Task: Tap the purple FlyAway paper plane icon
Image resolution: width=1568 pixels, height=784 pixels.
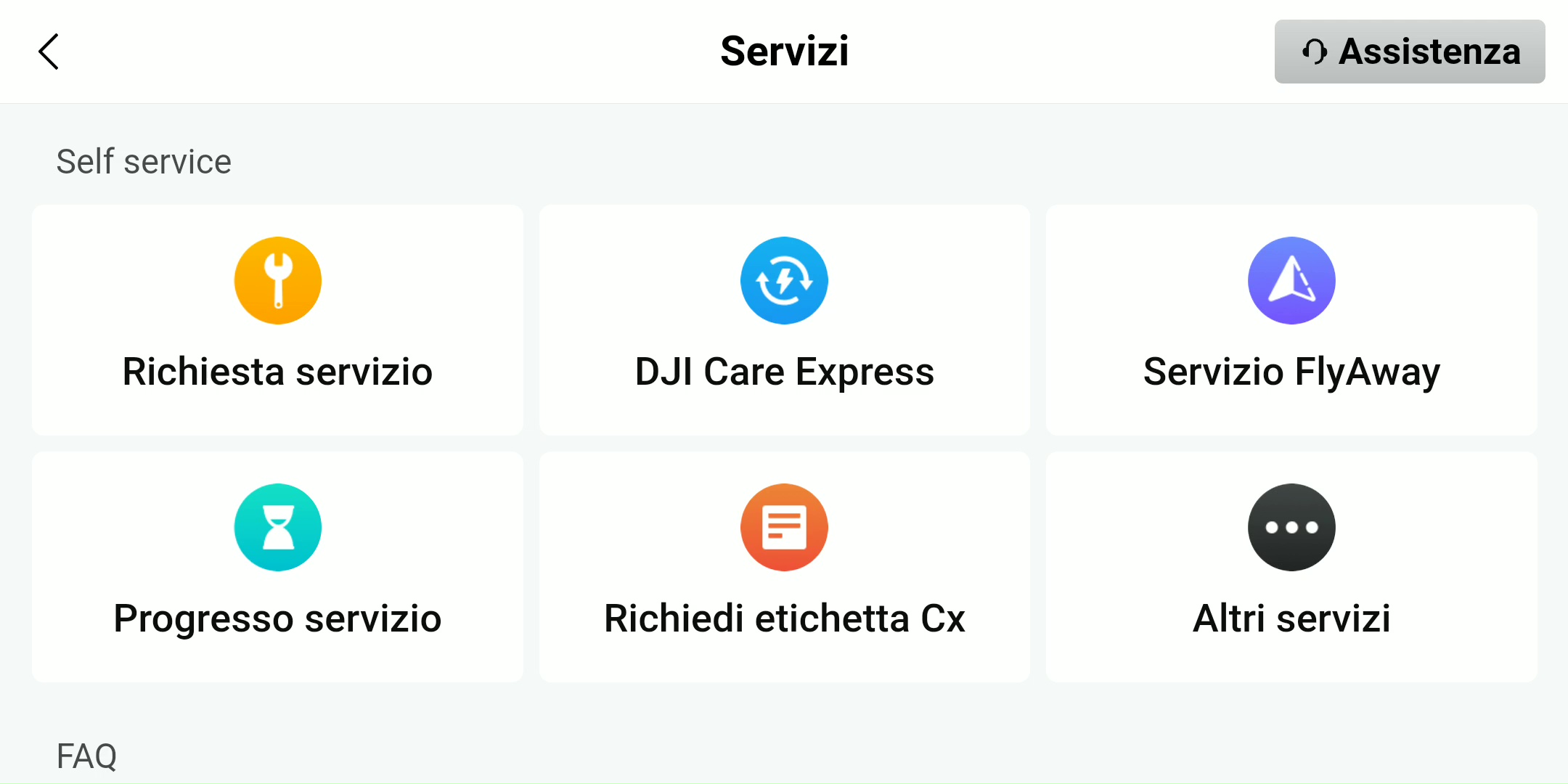Action: pos(1291,280)
